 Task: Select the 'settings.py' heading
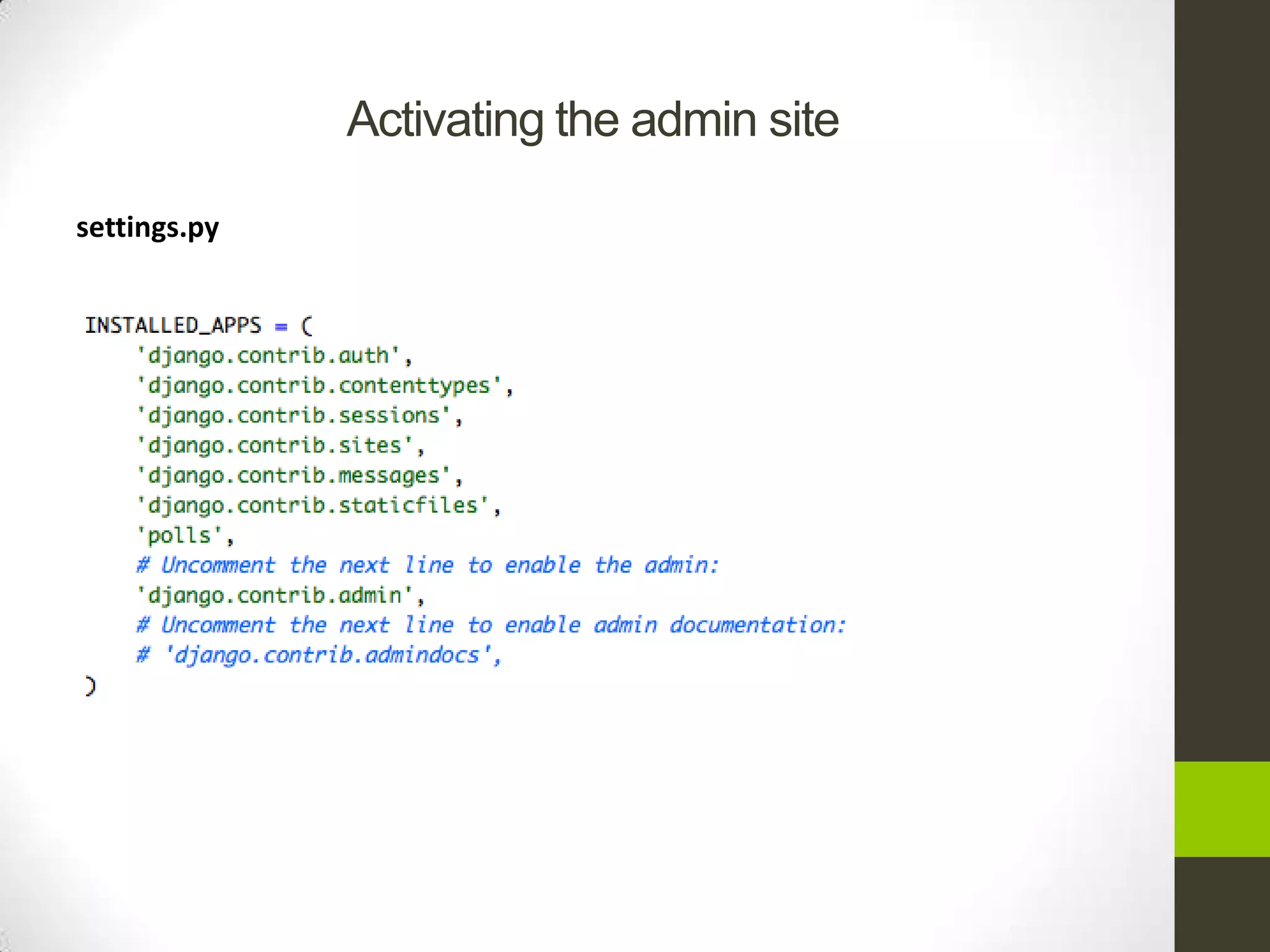pos(148,229)
